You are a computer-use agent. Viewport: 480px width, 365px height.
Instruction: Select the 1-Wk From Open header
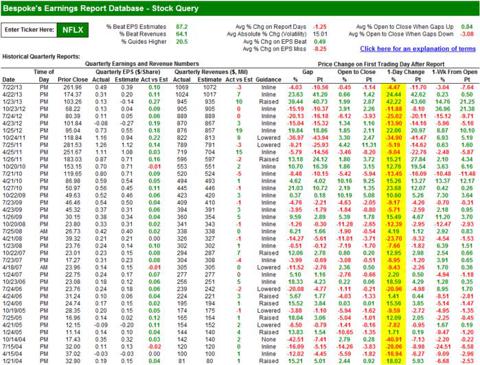(x=455, y=72)
